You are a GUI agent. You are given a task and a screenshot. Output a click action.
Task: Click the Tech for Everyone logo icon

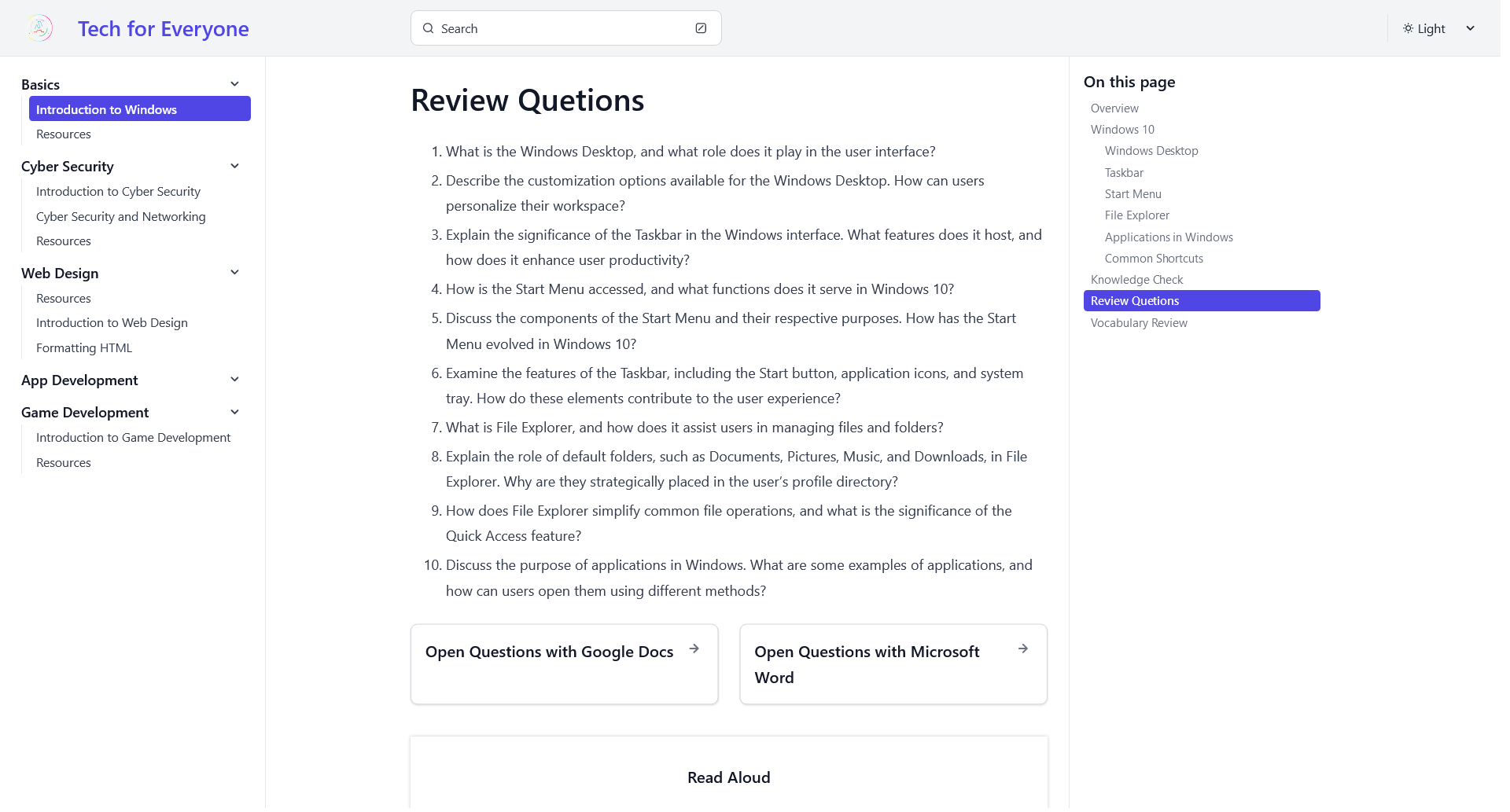pos(39,28)
